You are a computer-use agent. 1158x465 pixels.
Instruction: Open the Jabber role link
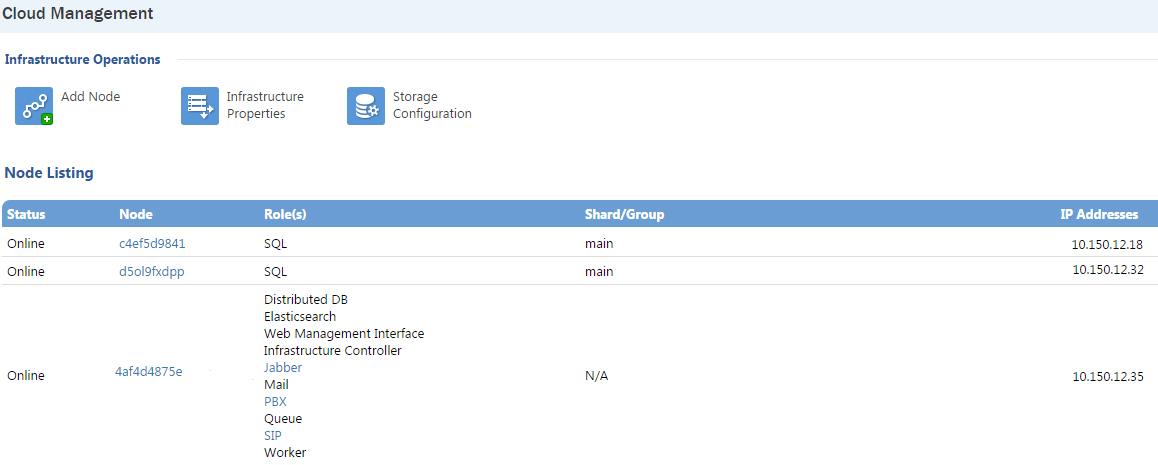coord(283,368)
